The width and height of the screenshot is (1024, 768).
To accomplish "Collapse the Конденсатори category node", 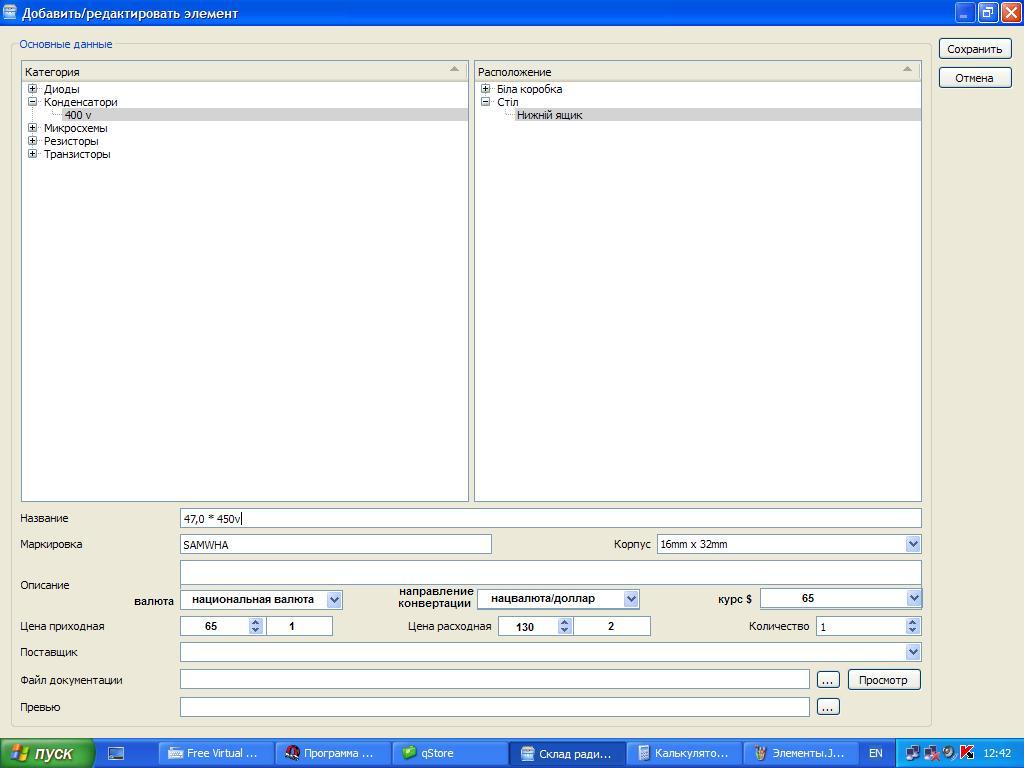I will click(x=33, y=102).
